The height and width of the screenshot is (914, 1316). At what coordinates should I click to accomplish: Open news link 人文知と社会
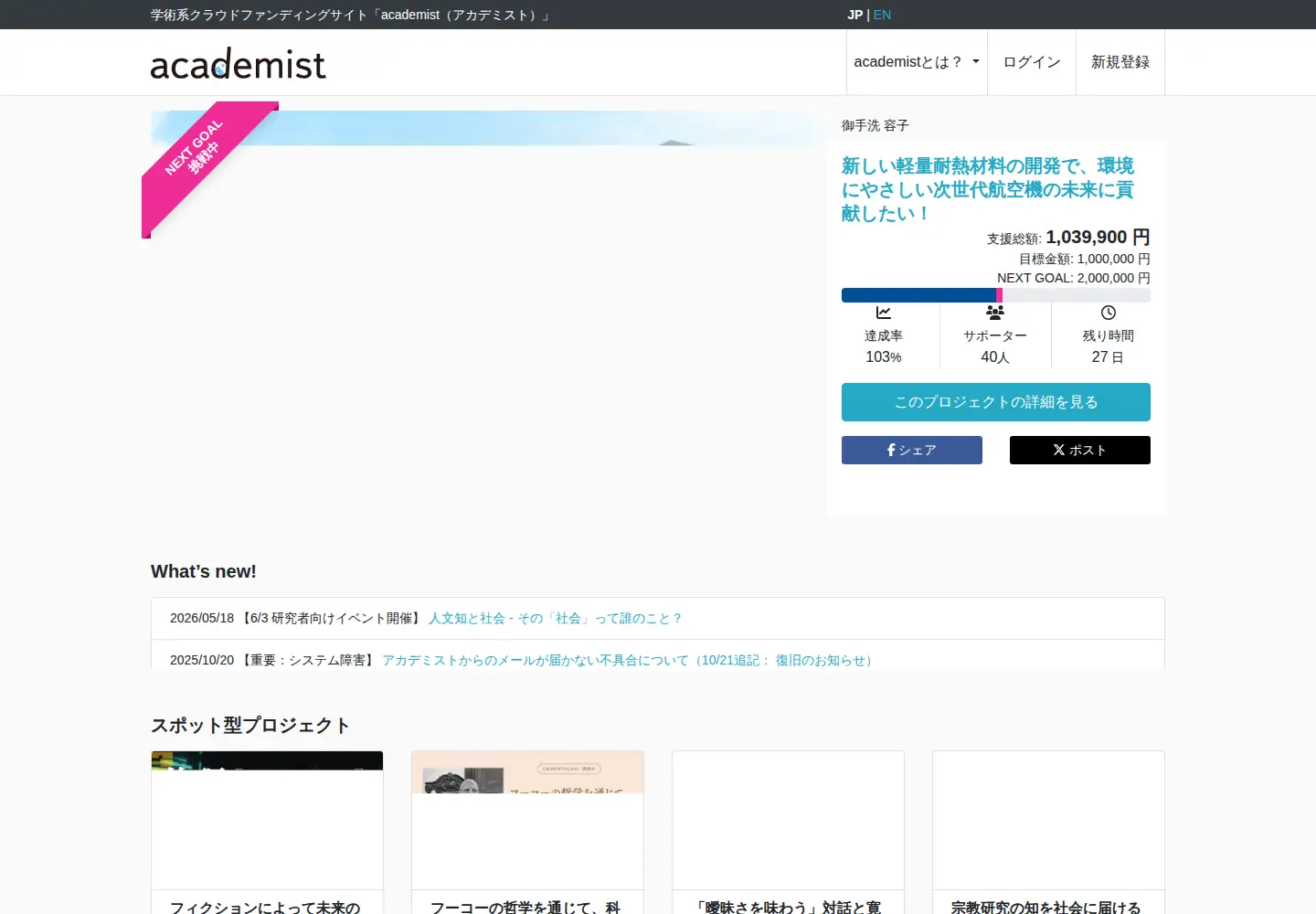556,619
